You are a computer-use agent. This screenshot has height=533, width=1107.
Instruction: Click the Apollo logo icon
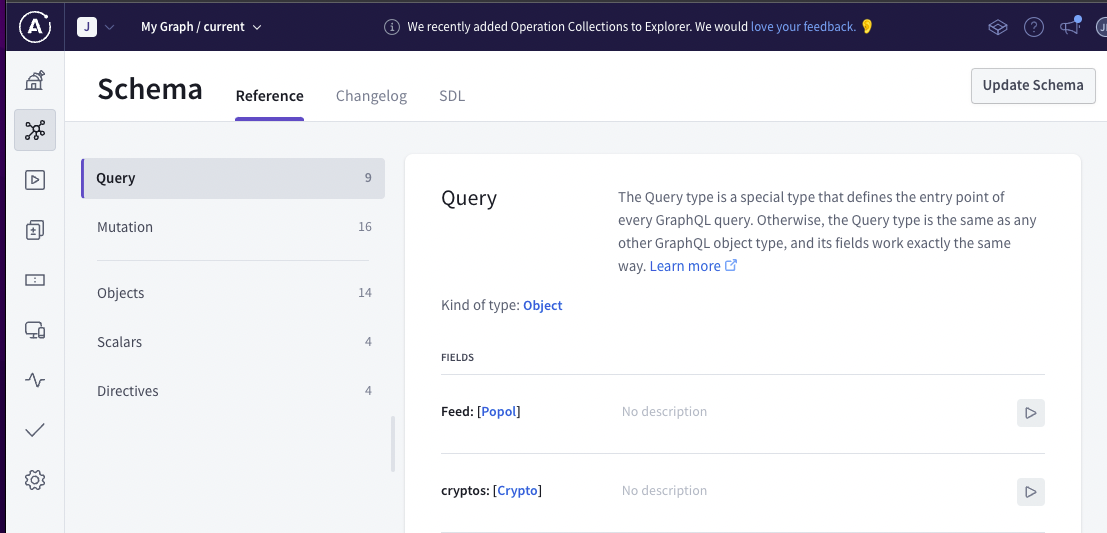point(35,26)
